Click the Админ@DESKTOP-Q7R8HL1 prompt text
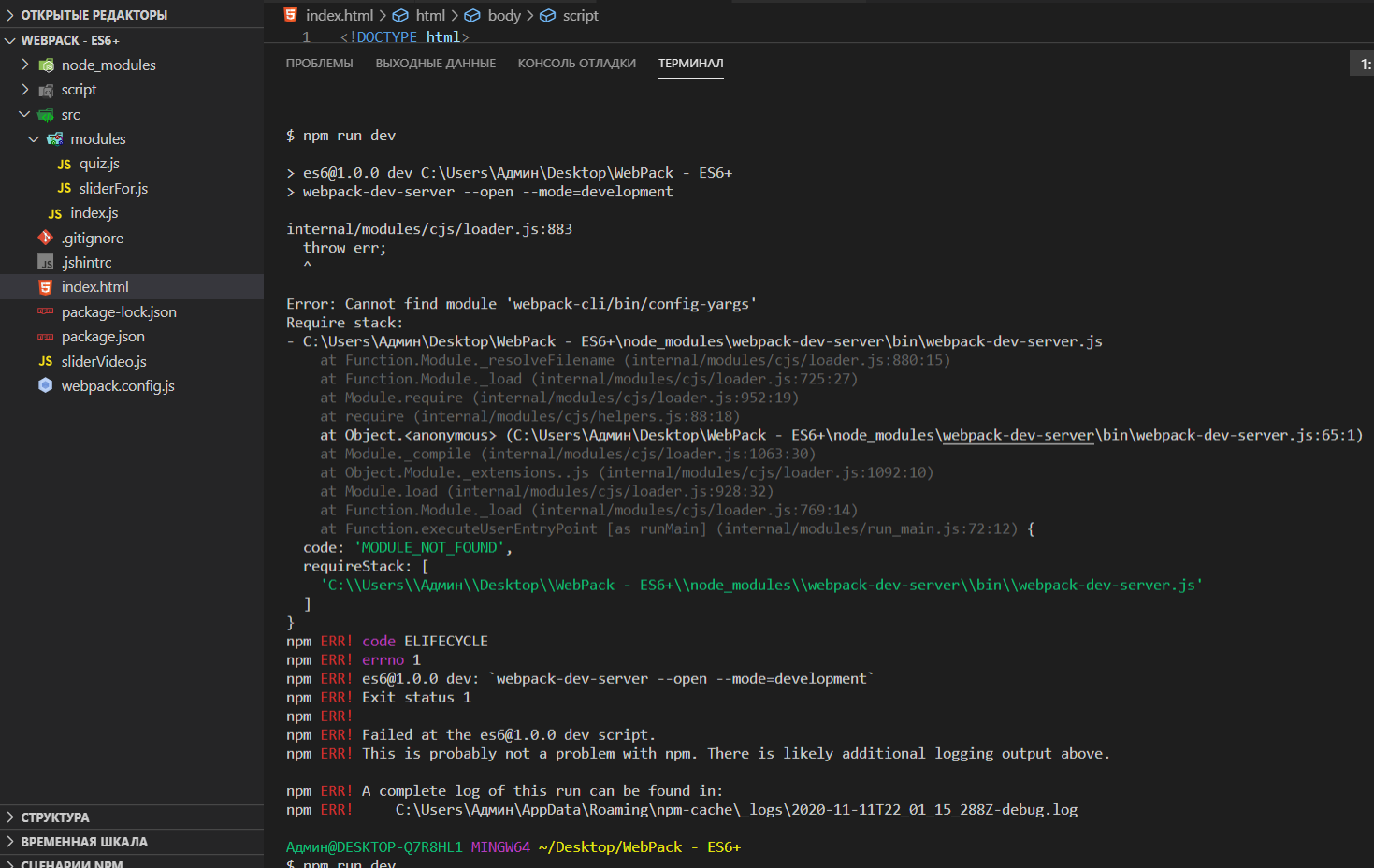This screenshot has height=868, width=1374. [x=374, y=847]
